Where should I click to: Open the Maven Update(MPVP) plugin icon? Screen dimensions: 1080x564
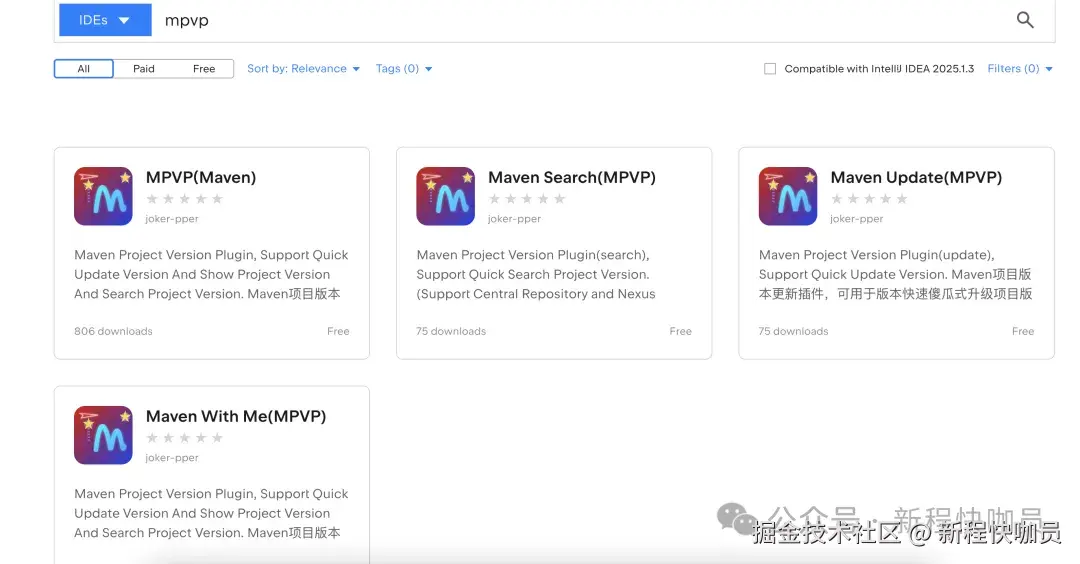click(x=788, y=196)
